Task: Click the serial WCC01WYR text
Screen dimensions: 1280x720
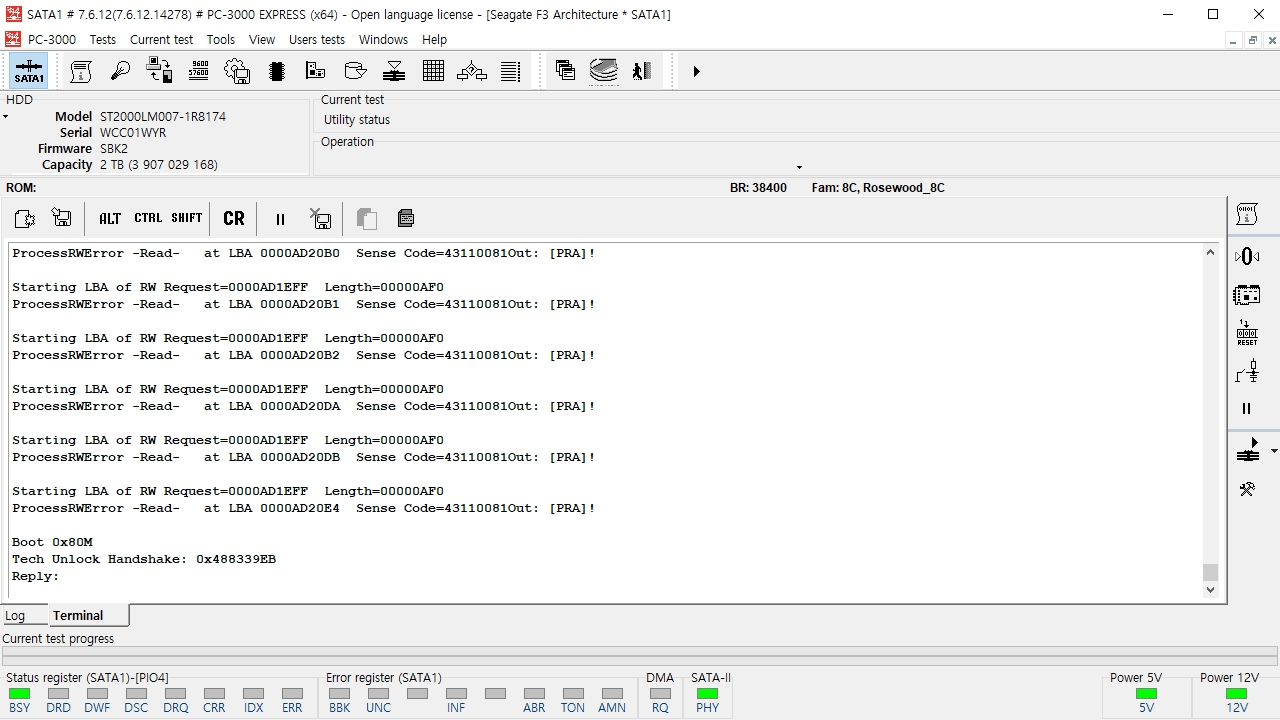Action: click(x=133, y=132)
